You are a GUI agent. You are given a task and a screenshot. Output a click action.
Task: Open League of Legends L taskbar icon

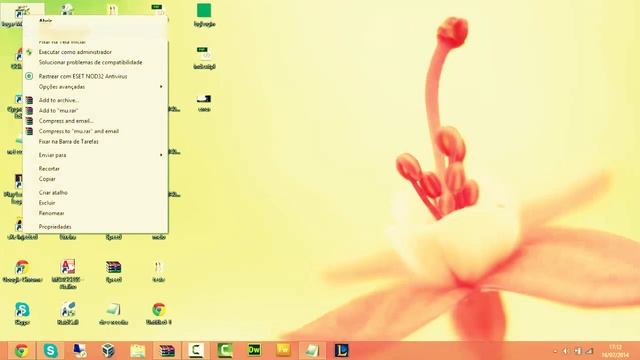coord(342,351)
